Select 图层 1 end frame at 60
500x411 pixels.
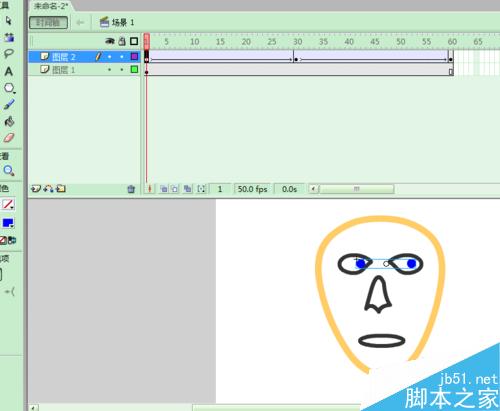[451, 70]
